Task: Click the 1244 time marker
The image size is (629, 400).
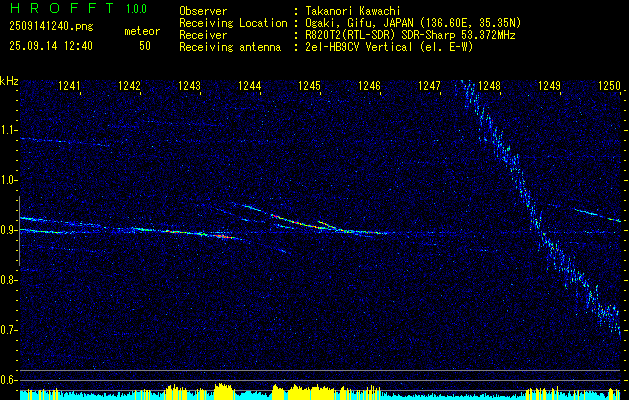Action: pyautogui.click(x=250, y=85)
